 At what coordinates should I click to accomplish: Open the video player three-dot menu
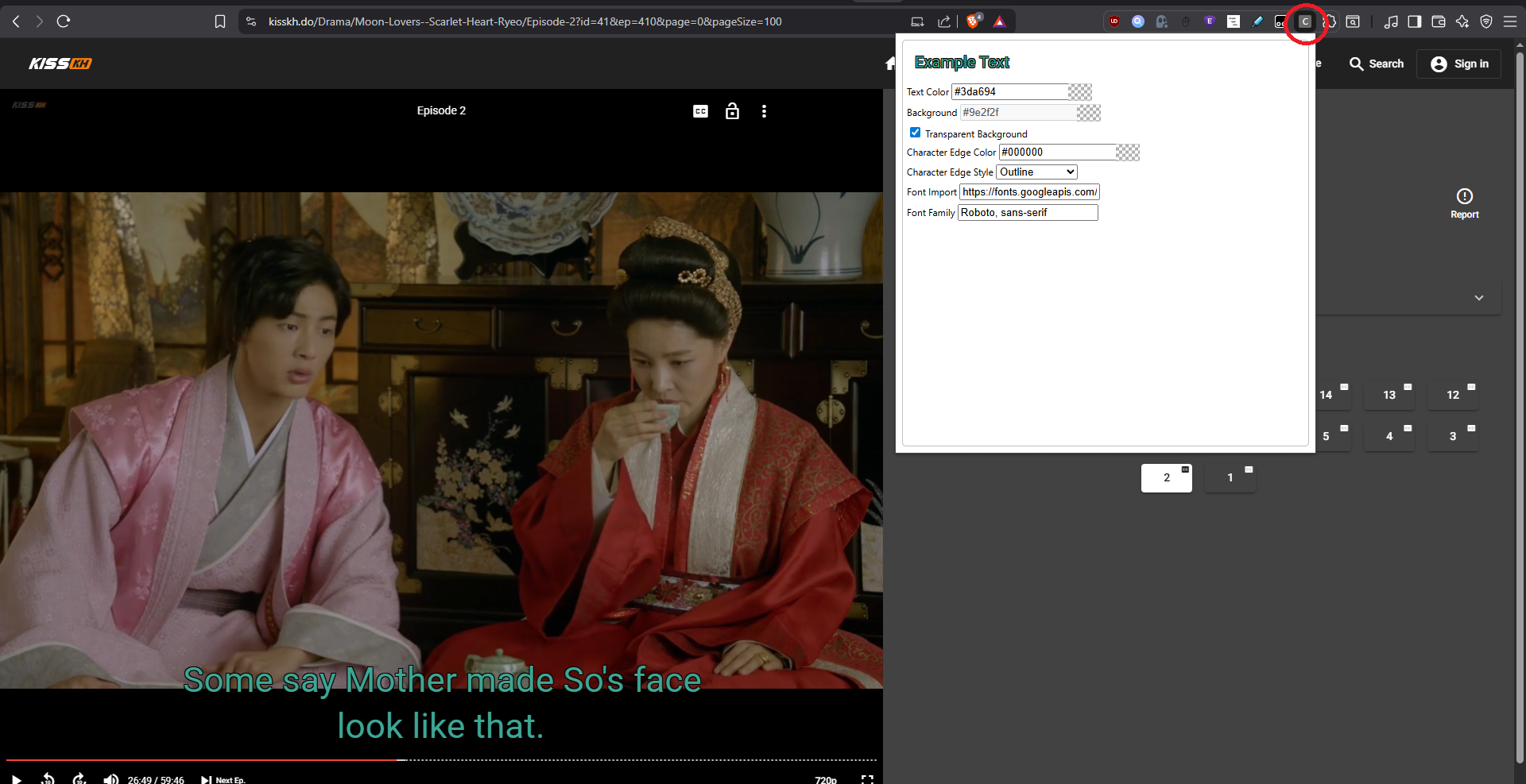(x=764, y=111)
